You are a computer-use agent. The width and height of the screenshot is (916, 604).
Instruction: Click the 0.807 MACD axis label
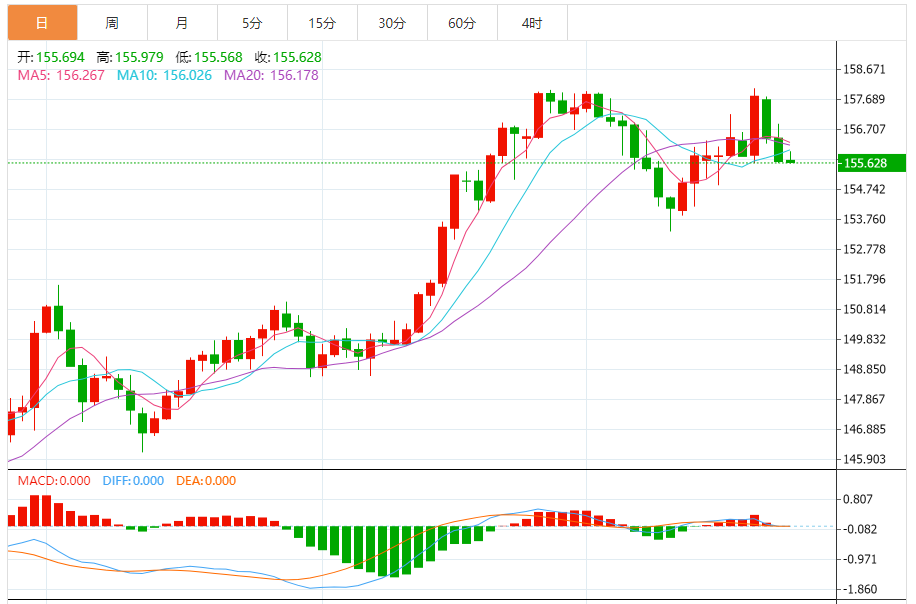click(858, 499)
